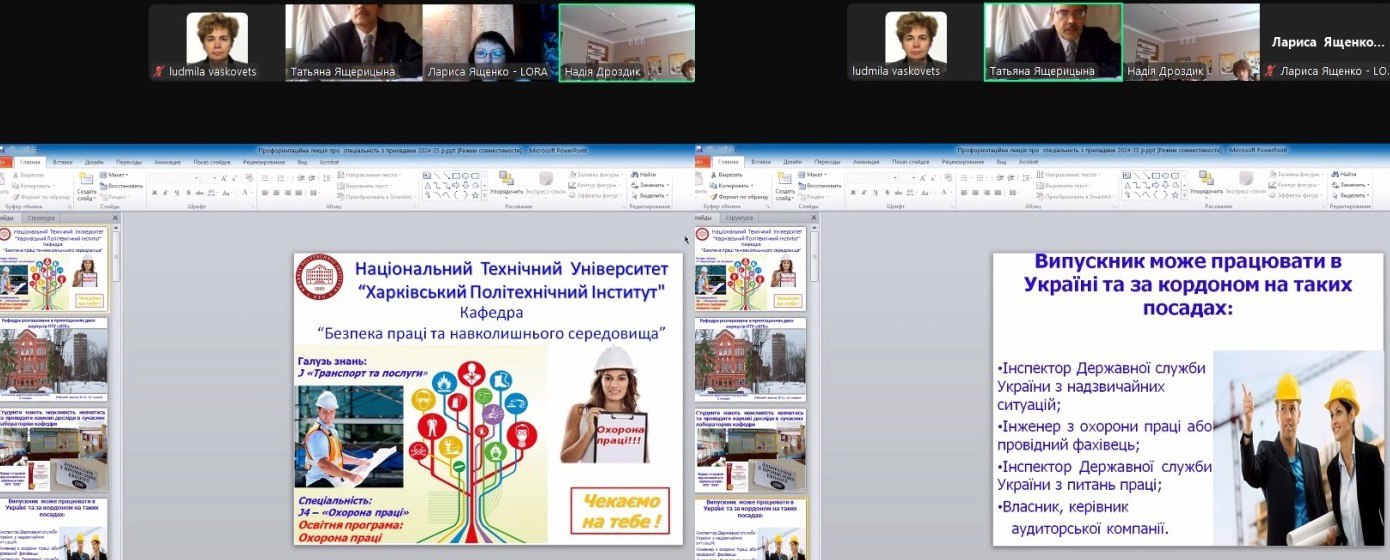Image resolution: width=1390 pixels, height=560 pixels.
Task: Open Направление текста dropdown in left PowerPoint
Action: click(369, 175)
